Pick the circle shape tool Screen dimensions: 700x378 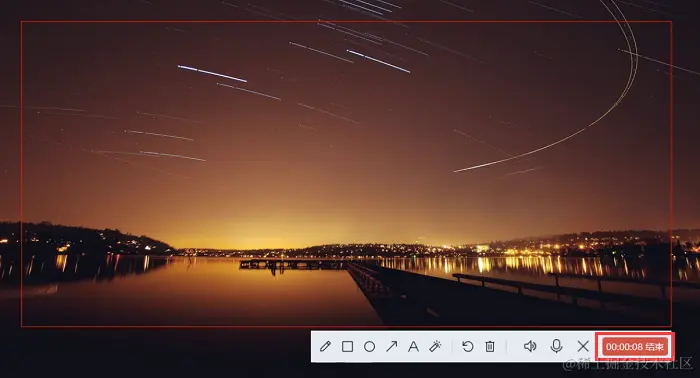(x=369, y=346)
